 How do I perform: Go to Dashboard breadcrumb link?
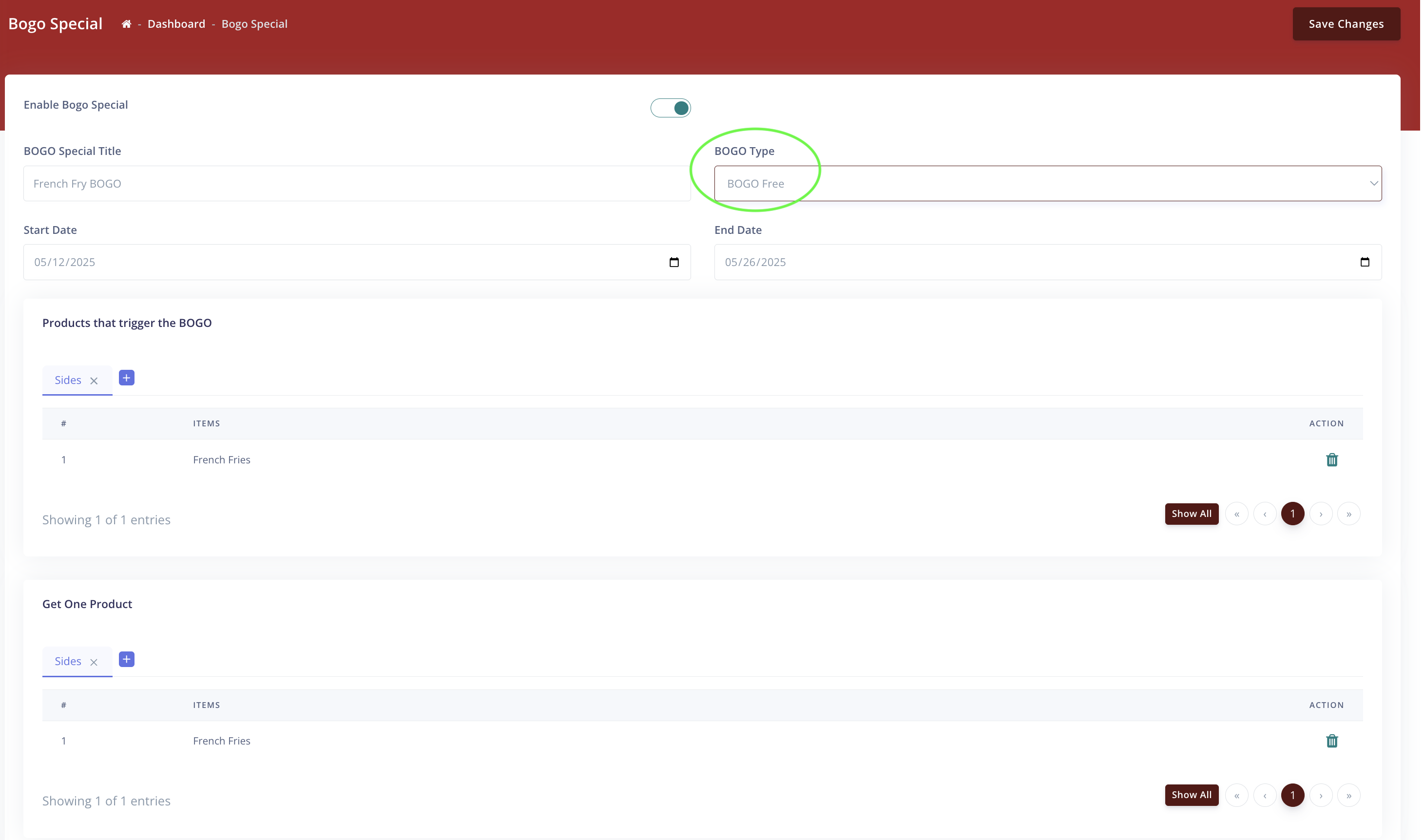click(176, 24)
